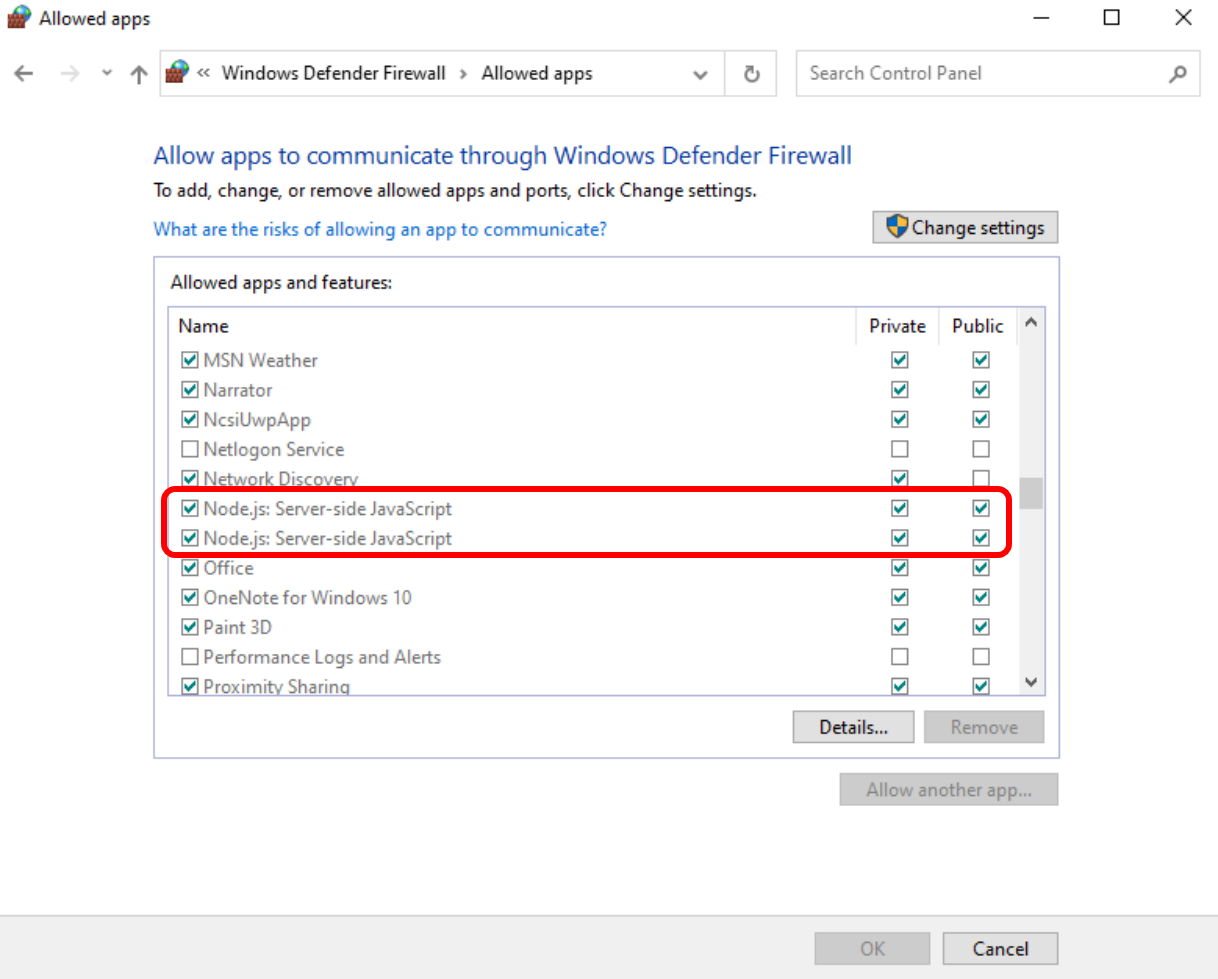Click the apps list scrollbar thumb

coord(1031,493)
